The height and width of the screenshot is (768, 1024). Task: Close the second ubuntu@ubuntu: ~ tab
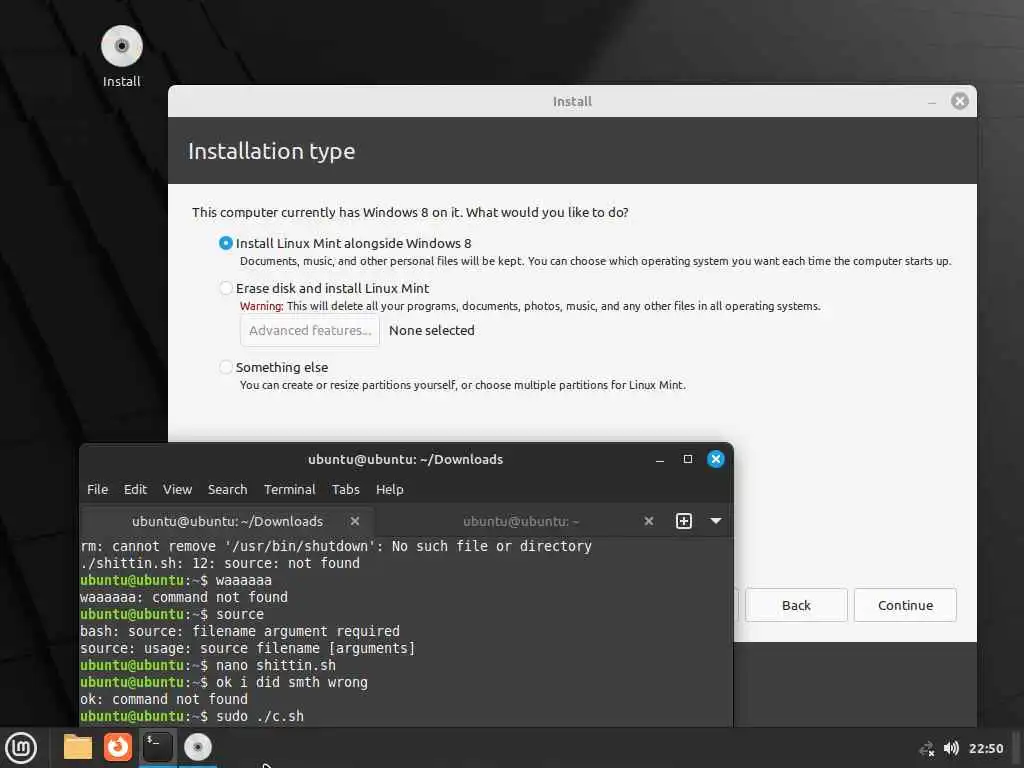tap(648, 521)
